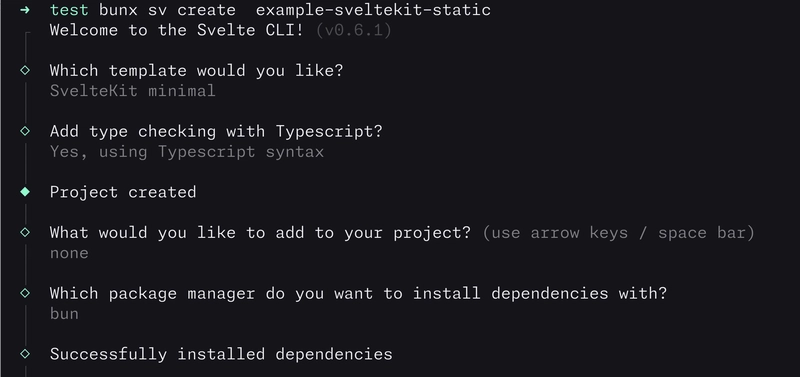The height and width of the screenshot is (377, 800).
Task: Click diamond beside add to project question
Action: 25,232
